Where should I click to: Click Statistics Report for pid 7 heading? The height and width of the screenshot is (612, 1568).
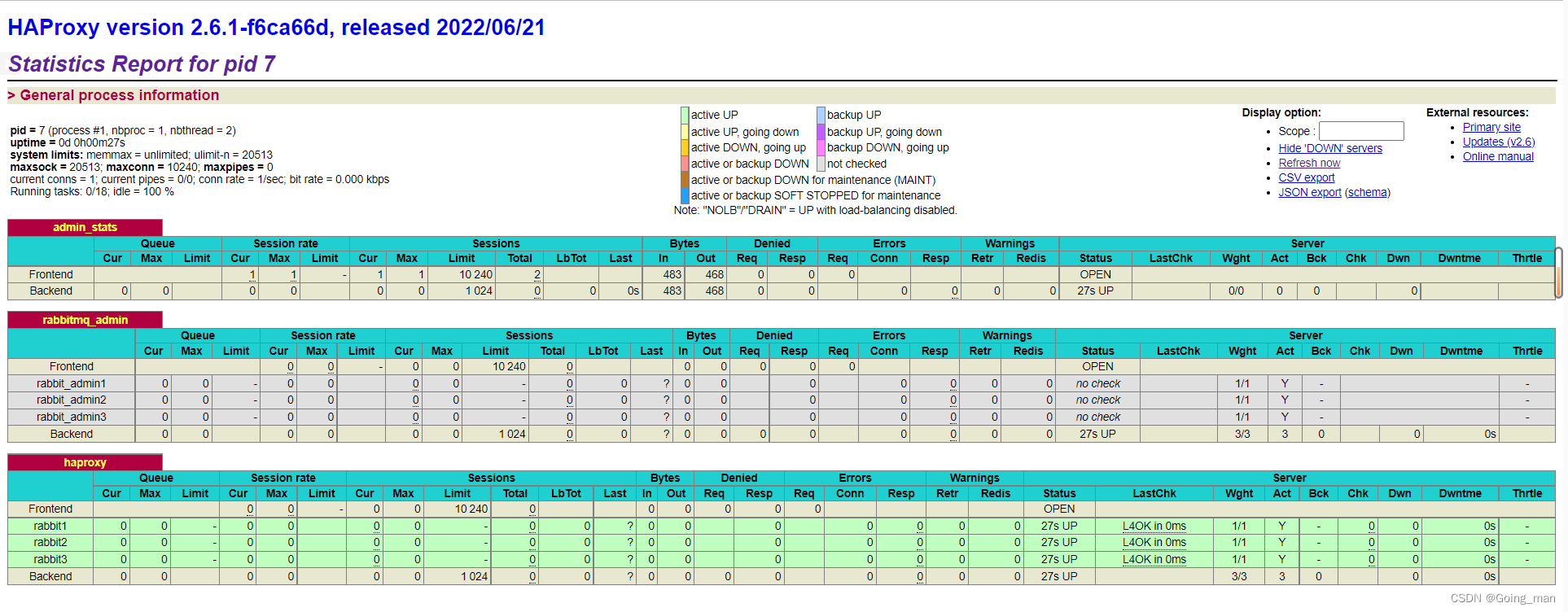(142, 63)
